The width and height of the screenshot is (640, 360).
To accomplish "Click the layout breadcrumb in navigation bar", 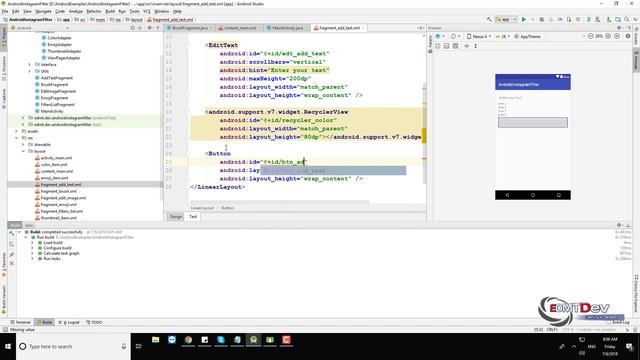I will 134,20.
